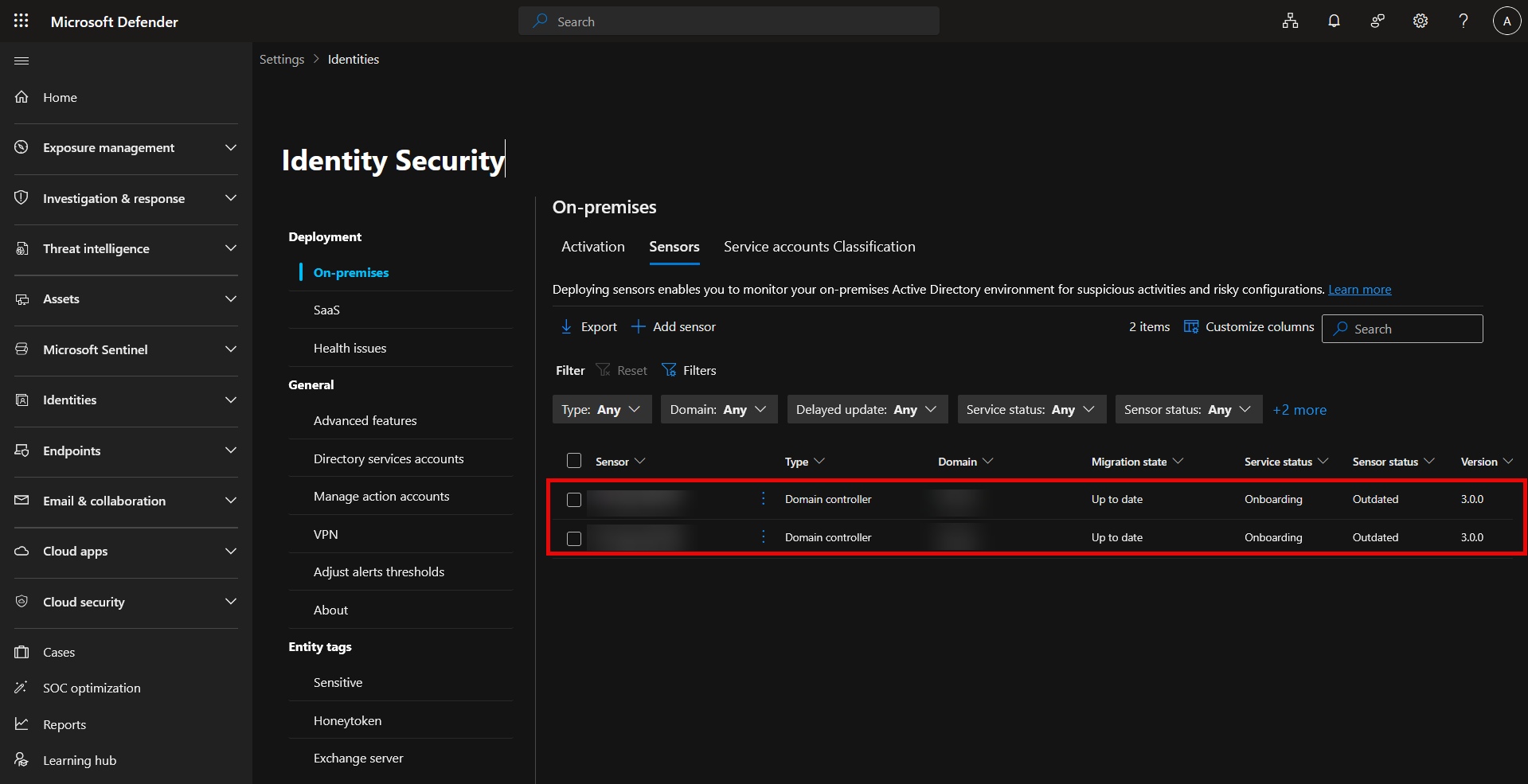This screenshot has height=784, width=1528.
Task: Click the Home icon in sidebar
Action: 21,97
